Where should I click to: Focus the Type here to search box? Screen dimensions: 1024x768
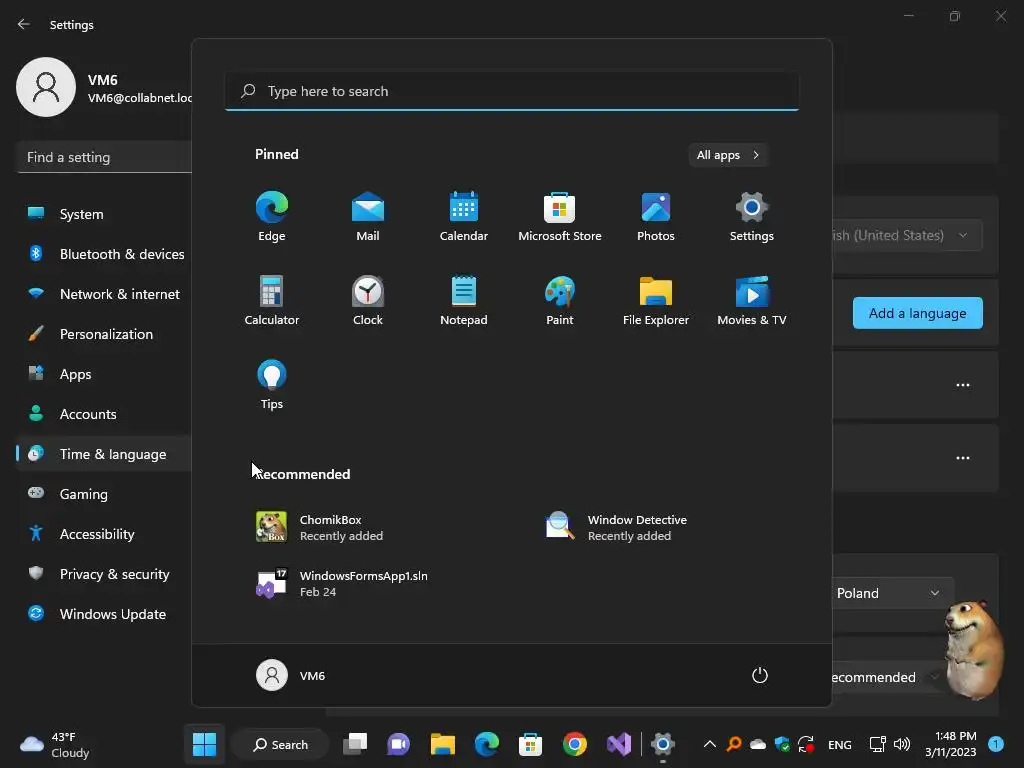[x=512, y=91]
